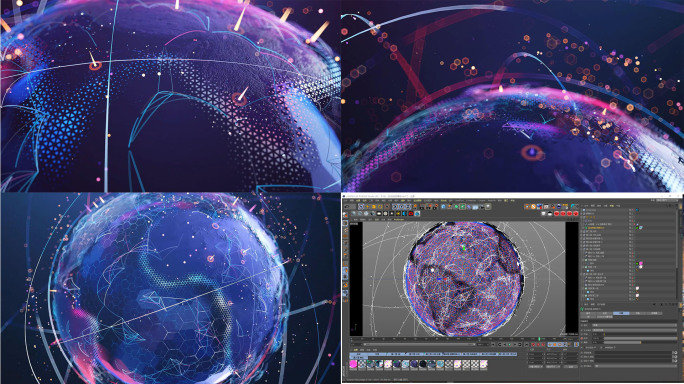The image size is (684, 384).
Task: Toggle Scale keyframe recording
Action: 555,345
